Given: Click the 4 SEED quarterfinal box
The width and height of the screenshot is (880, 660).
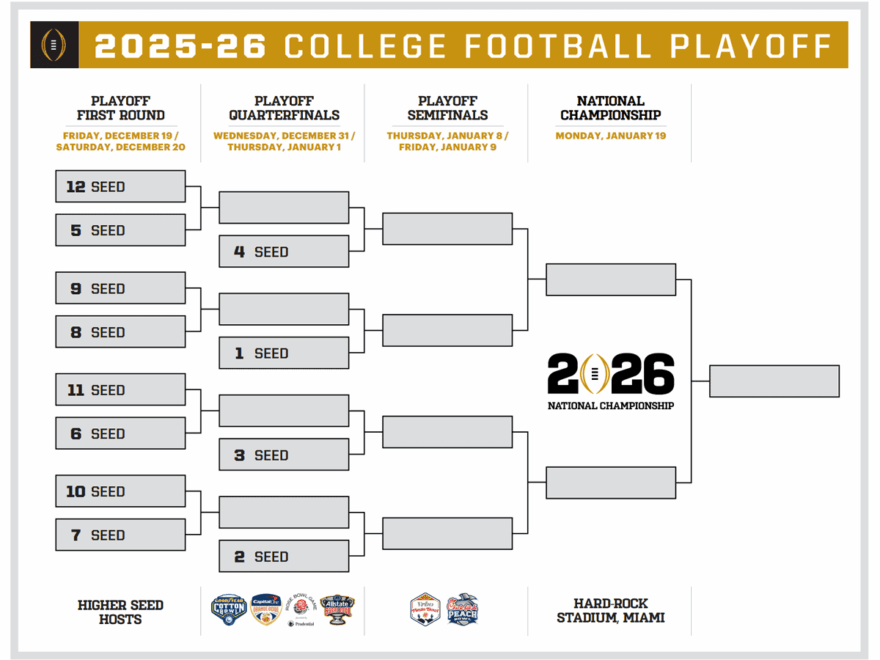Looking at the screenshot, I should 284,252.
